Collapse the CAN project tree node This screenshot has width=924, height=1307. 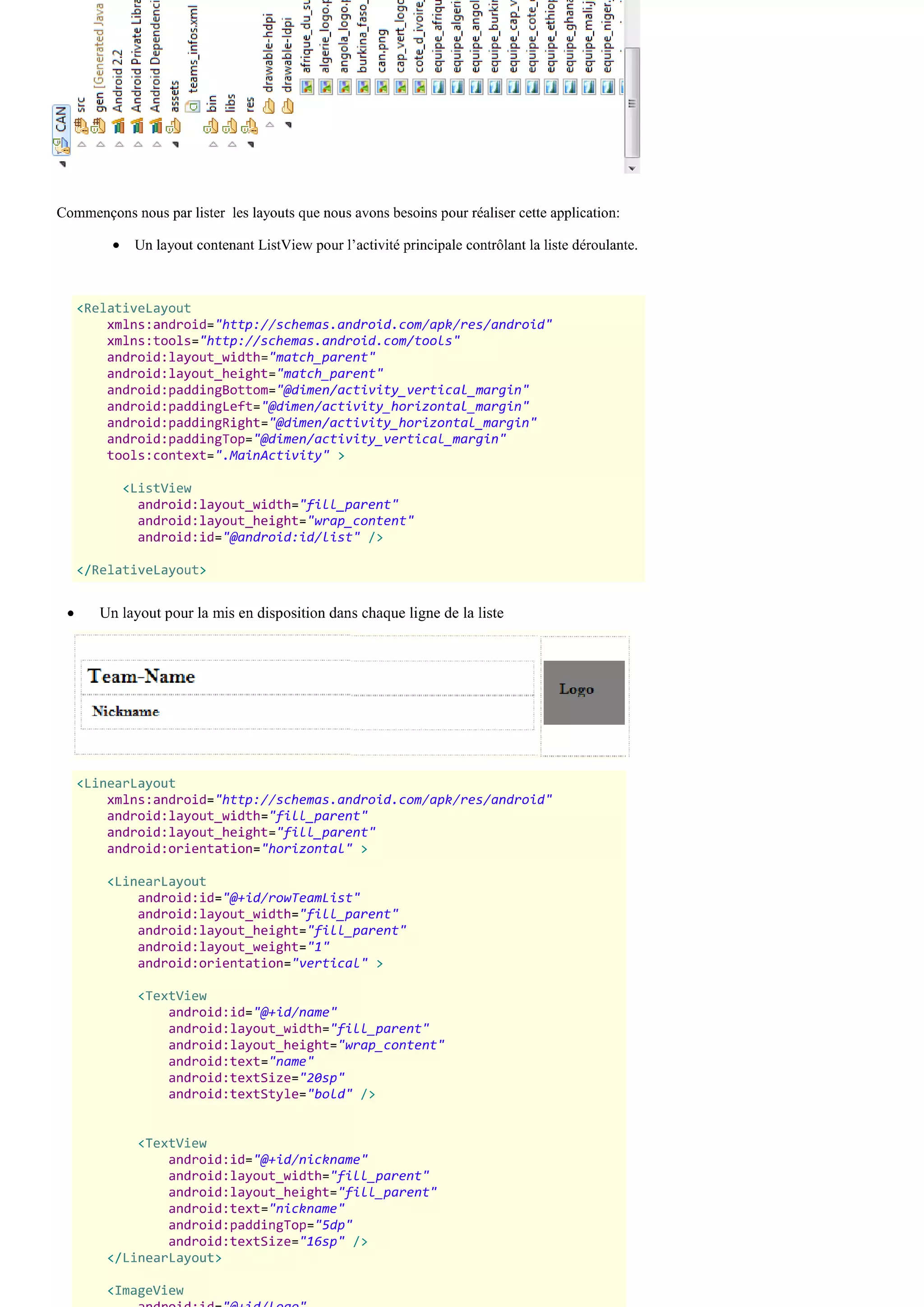pos(63,164)
